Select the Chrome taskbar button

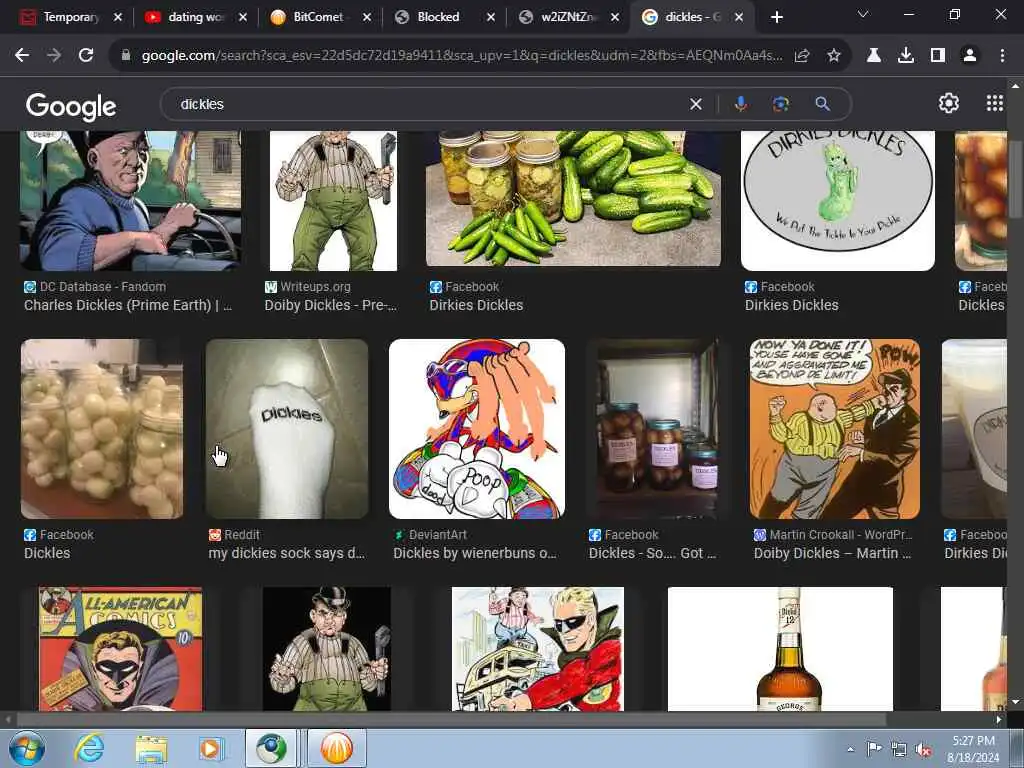[x=271, y=748]
